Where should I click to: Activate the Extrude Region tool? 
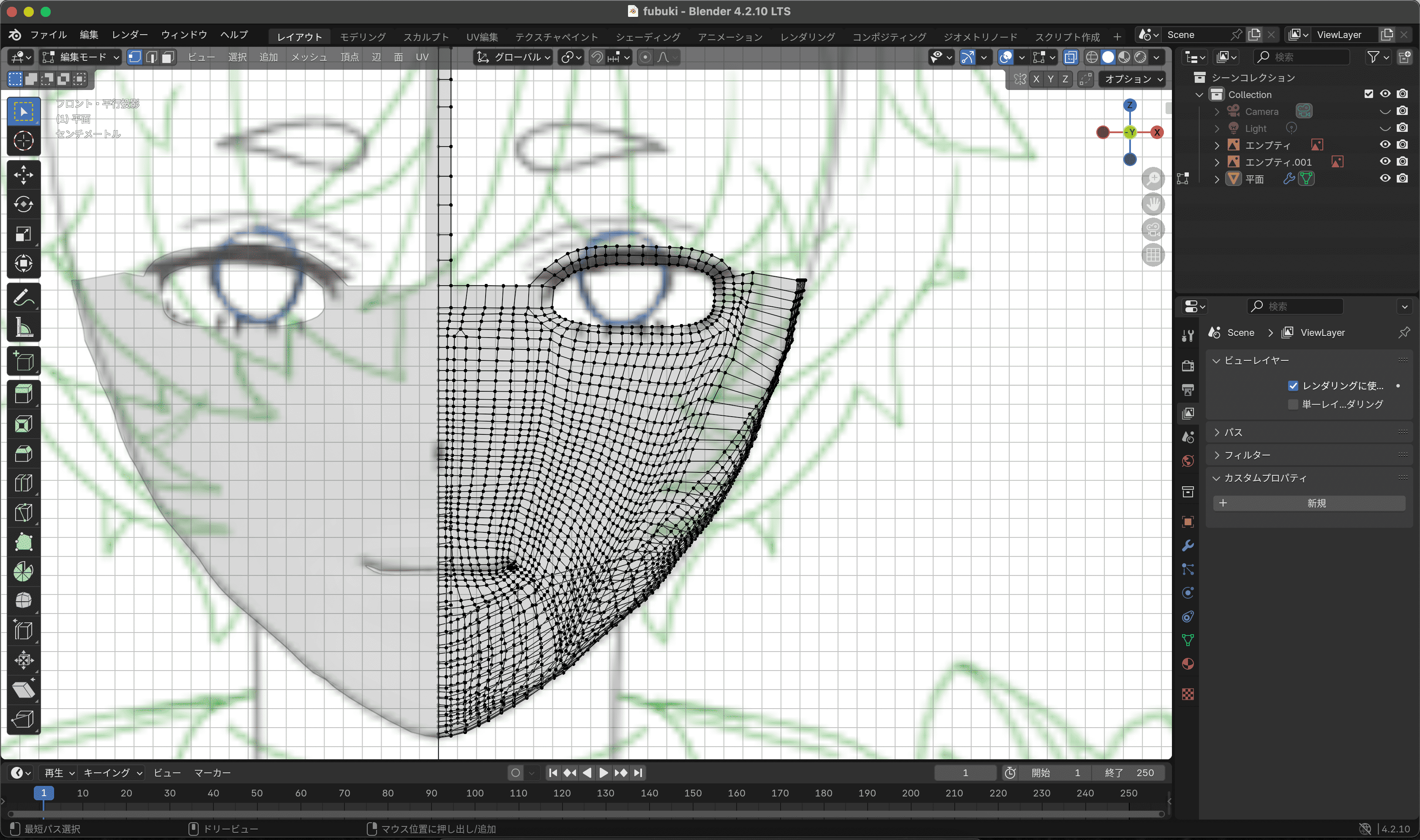click(23, 393)
